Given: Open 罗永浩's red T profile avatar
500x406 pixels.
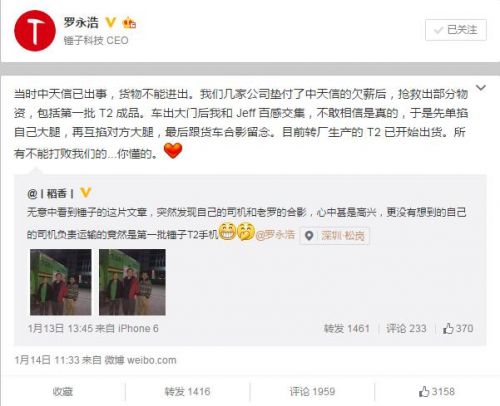Looking at the screenshot, I should tap(35, 31).
